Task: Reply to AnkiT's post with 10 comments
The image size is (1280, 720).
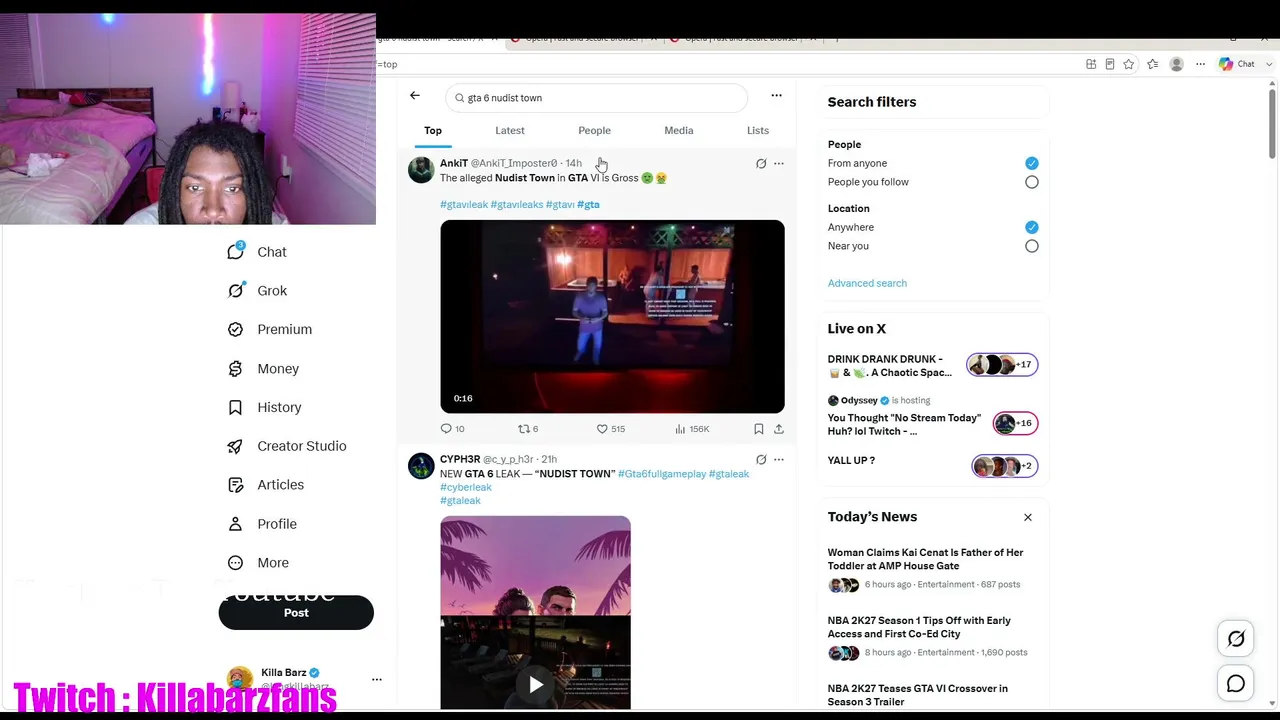Action: point(453,429)
